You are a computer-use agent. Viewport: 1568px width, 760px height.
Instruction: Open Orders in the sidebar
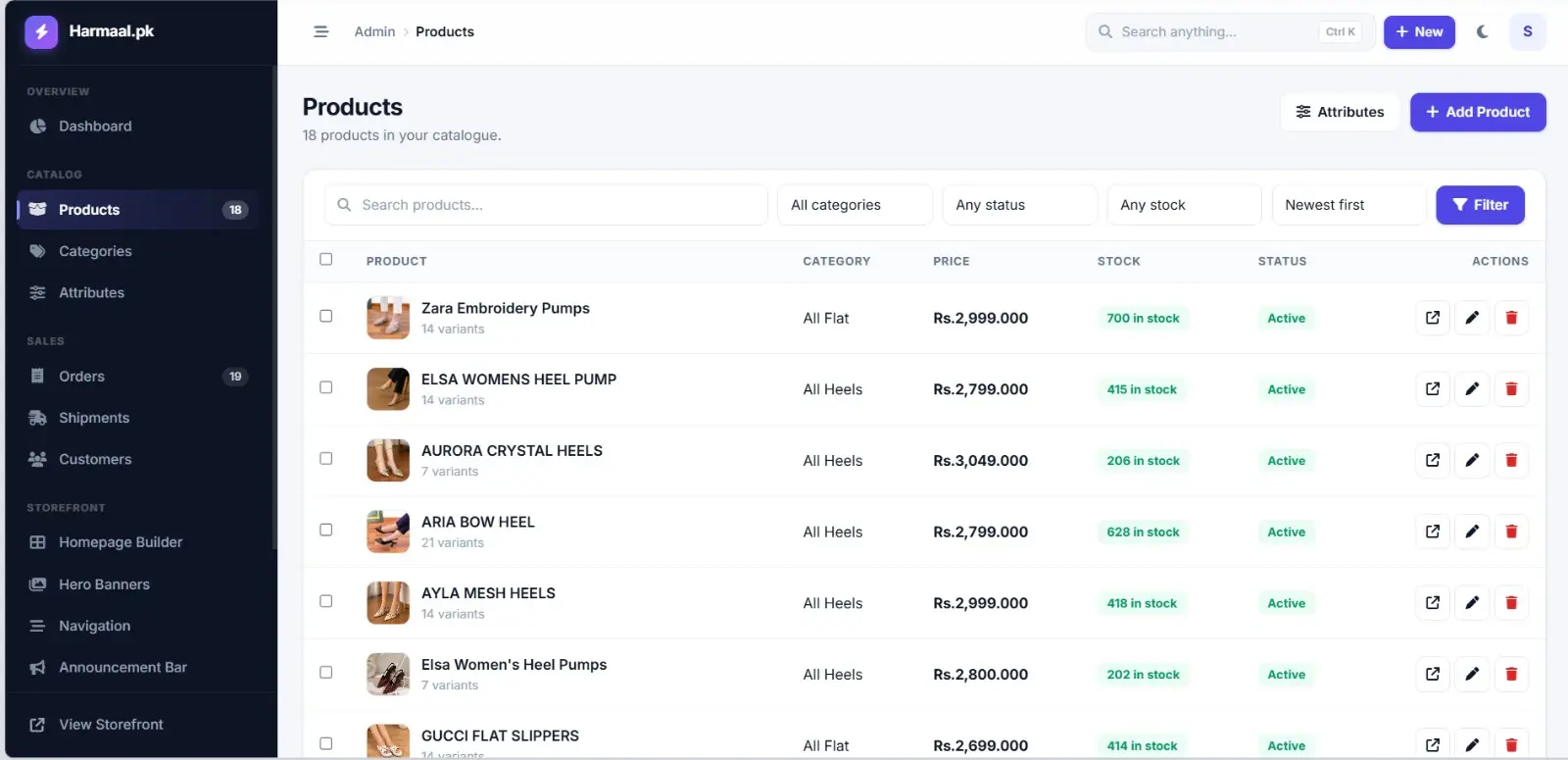pos(138,377)
